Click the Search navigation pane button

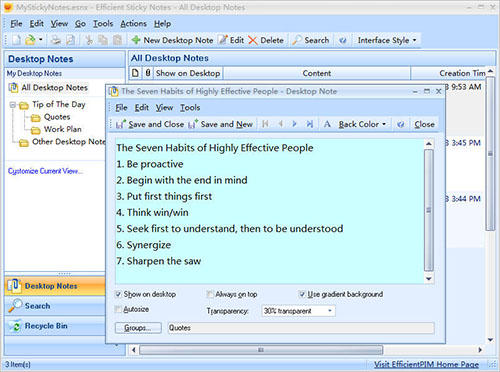[x=55, y=306]
